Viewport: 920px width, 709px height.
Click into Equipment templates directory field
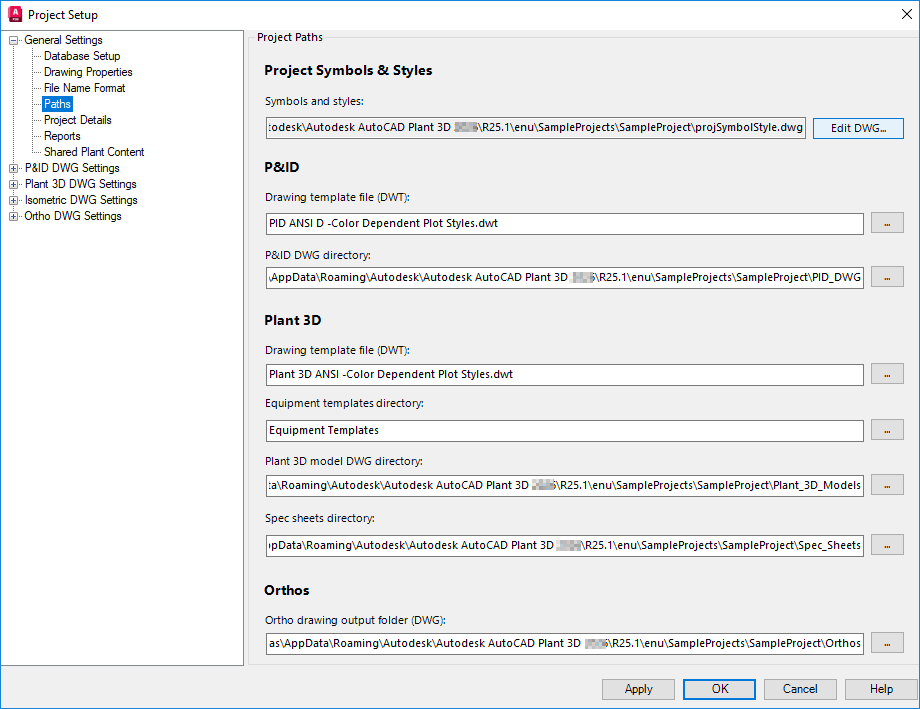[564, 430]
